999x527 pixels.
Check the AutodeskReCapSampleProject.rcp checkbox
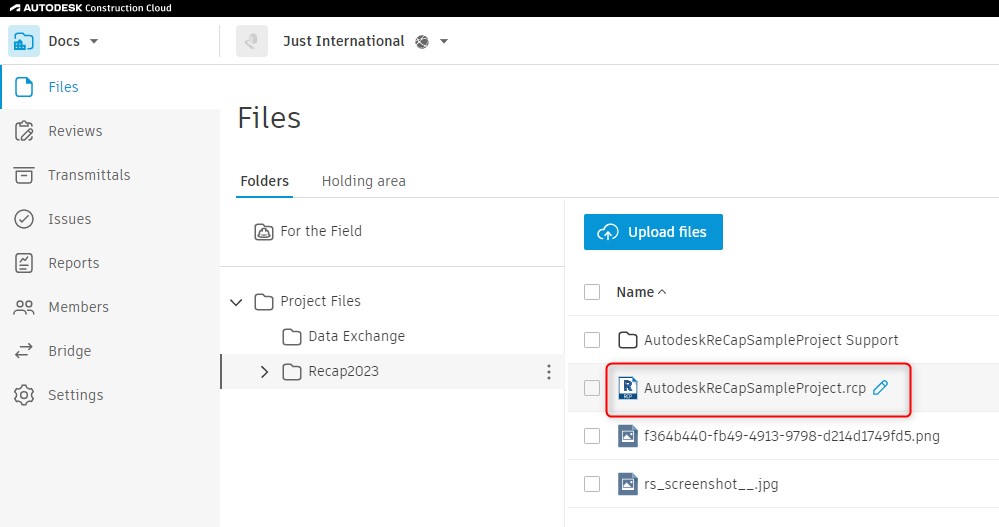pos(592,387)
